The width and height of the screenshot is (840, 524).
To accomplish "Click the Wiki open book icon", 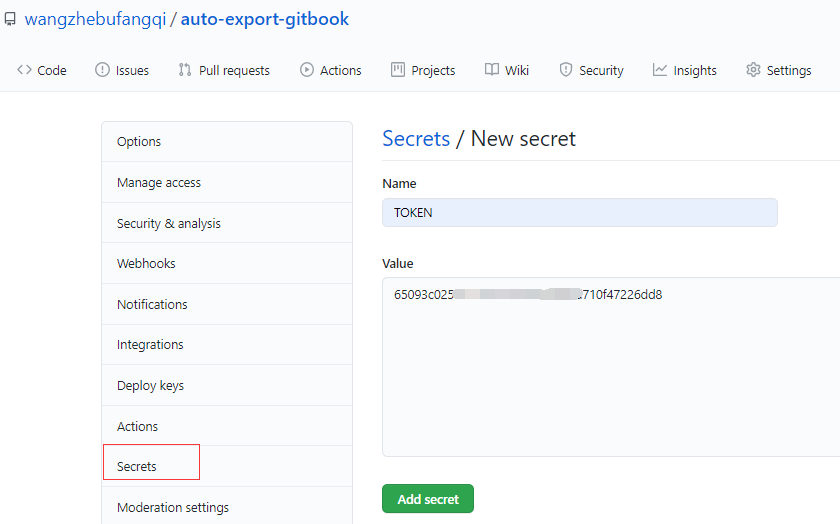I will pos(492,70).
